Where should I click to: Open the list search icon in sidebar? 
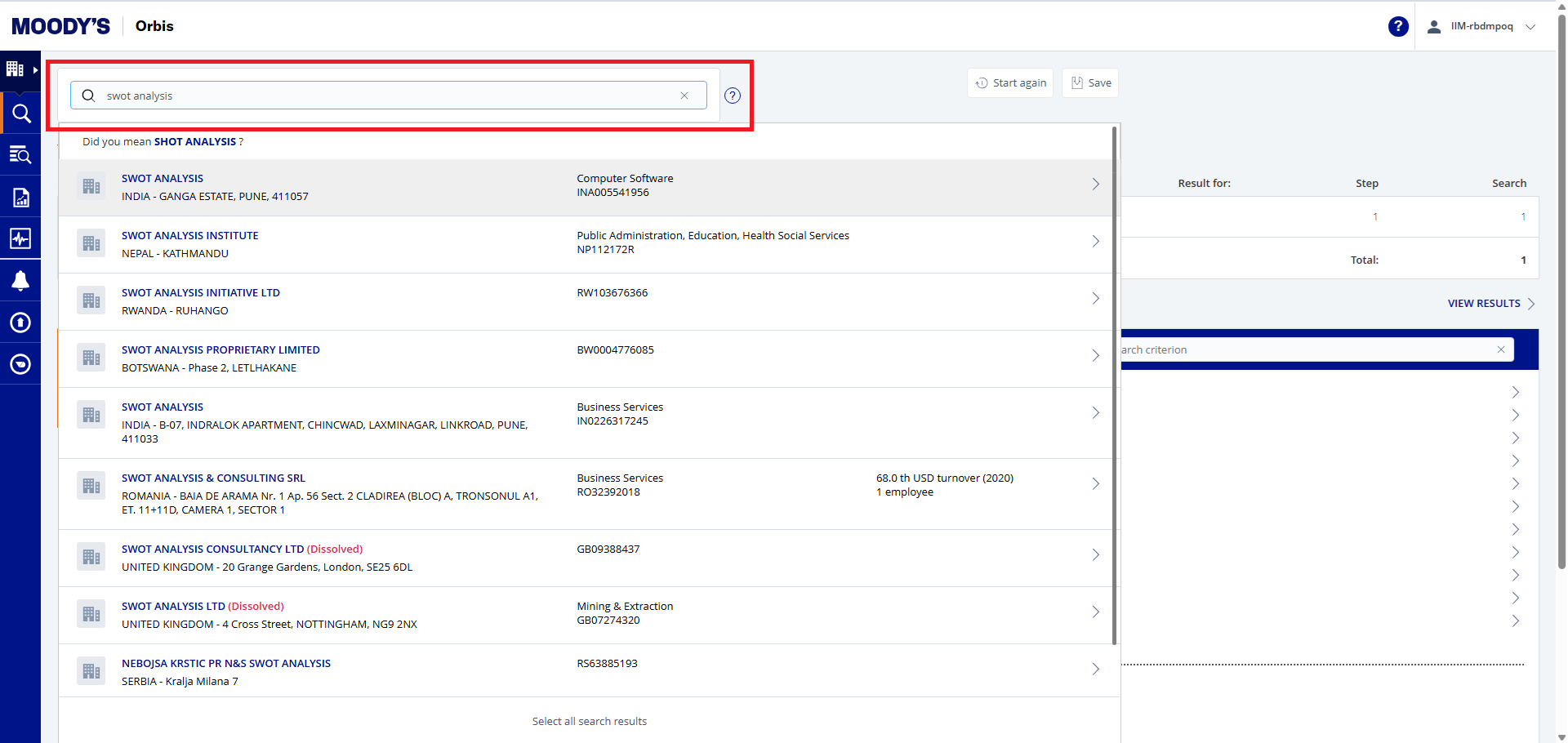[20, 154]
